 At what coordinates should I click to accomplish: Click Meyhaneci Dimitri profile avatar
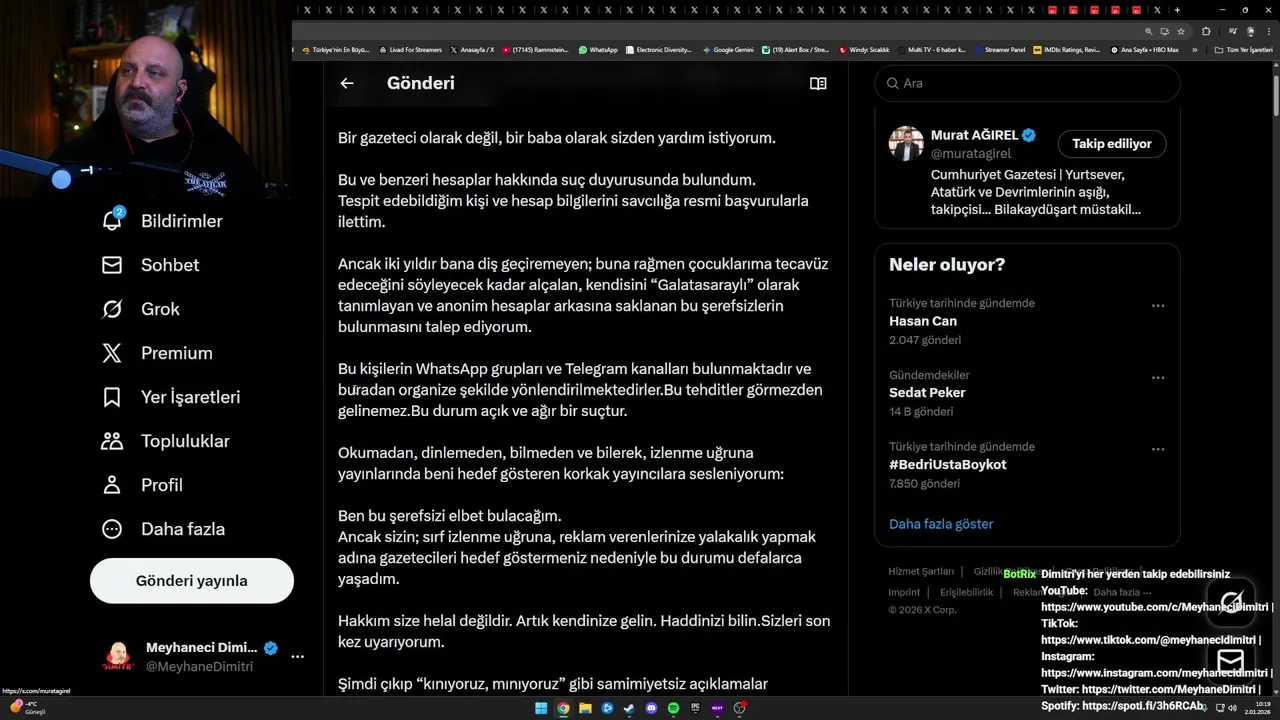(x=118, y=657)
